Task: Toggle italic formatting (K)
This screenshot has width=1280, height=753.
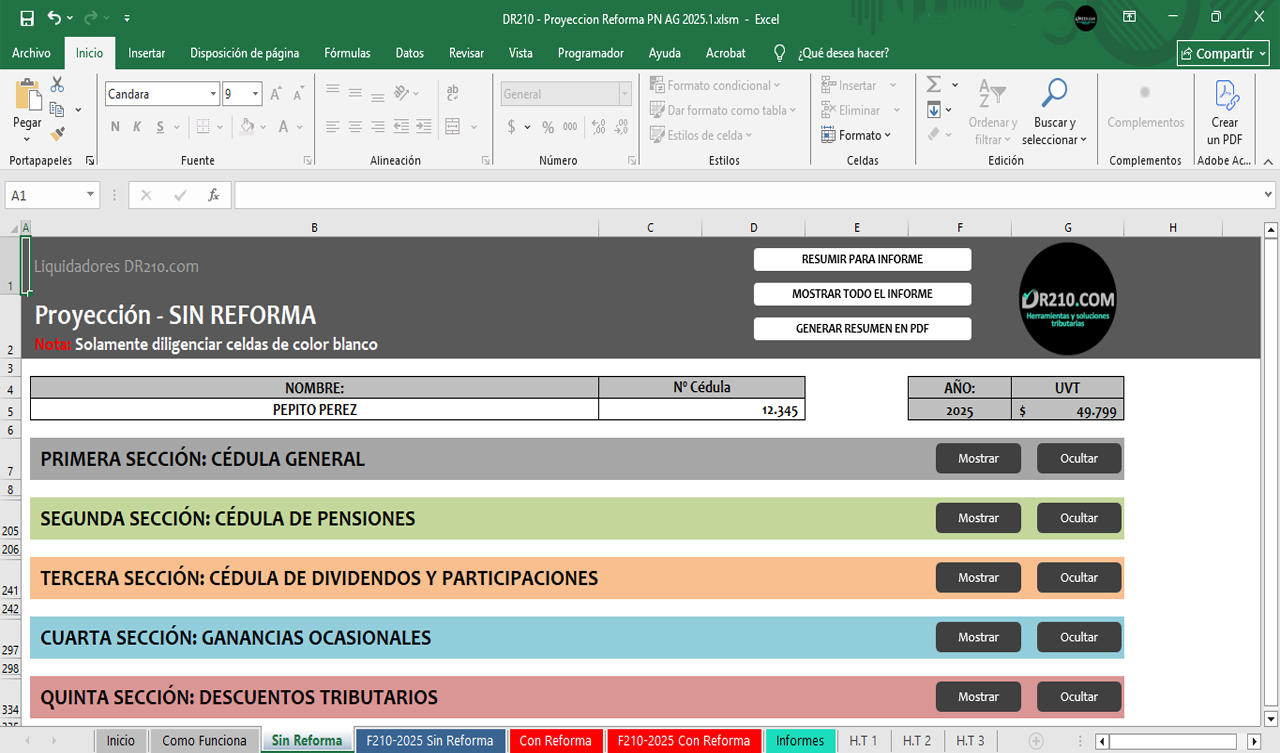Action: tap(135, 128)
